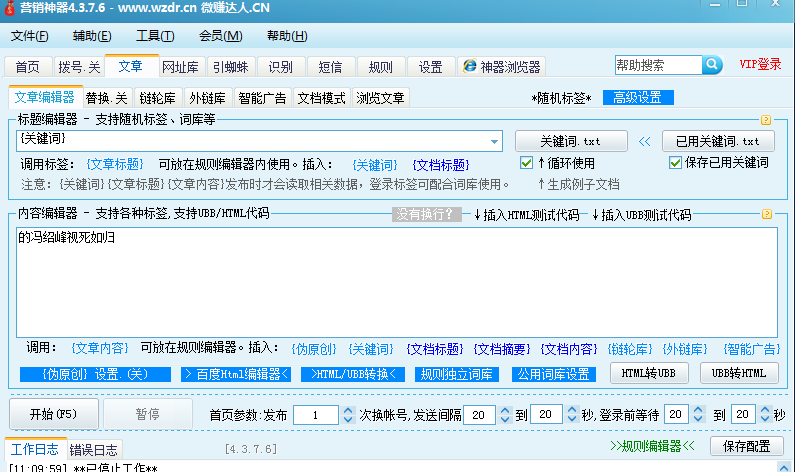
Task: Click the spinner arrows for 发布 count
Action: tap(348, 414)
